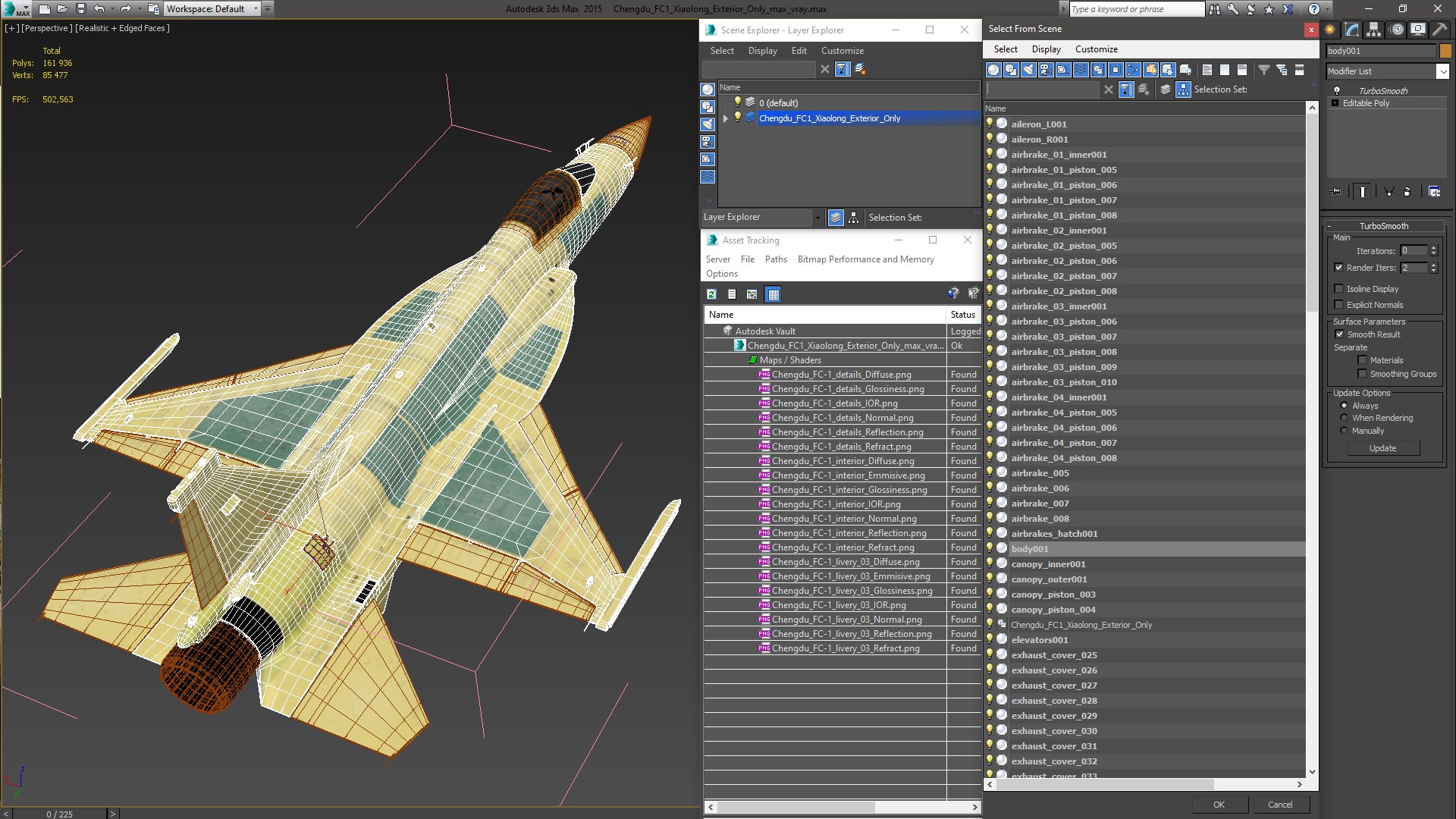Open Select menu in Scene Explorer
The height and width of the screenshot is (819, 1456).
[x=722, y=51]
